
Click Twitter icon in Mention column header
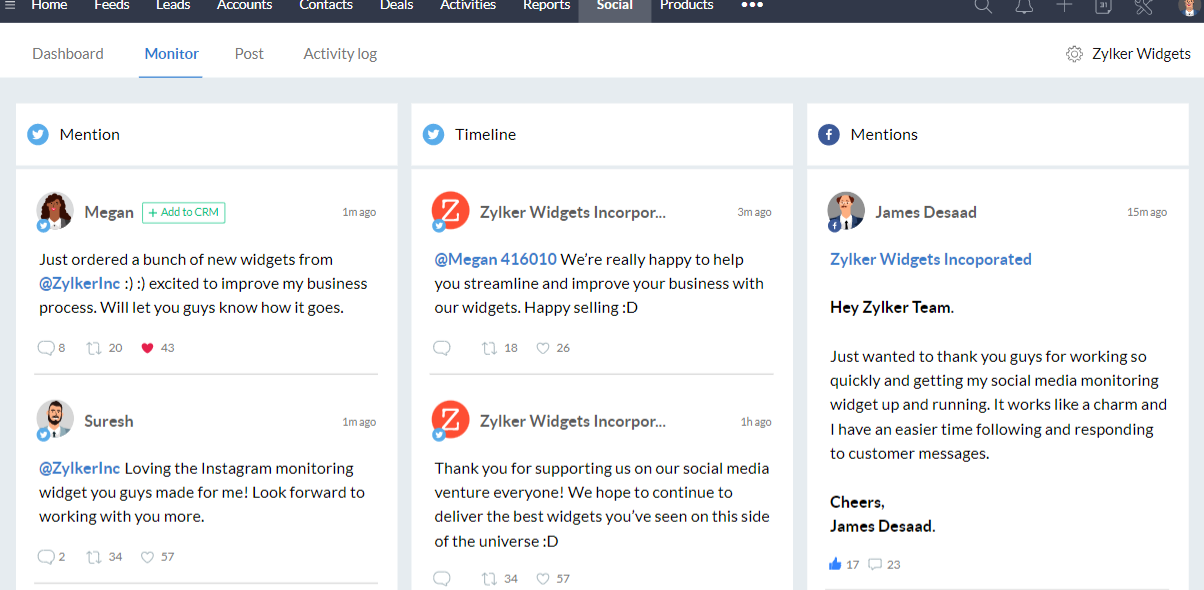coord(38,134)
